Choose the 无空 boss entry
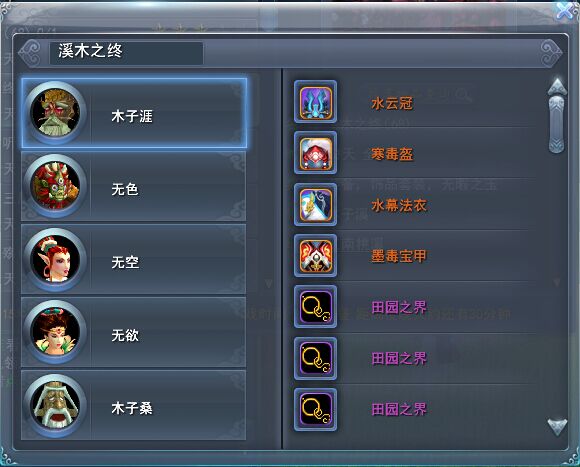Viewport: 580px width, 467px height. pyautogui.click(x=134, y=259)
